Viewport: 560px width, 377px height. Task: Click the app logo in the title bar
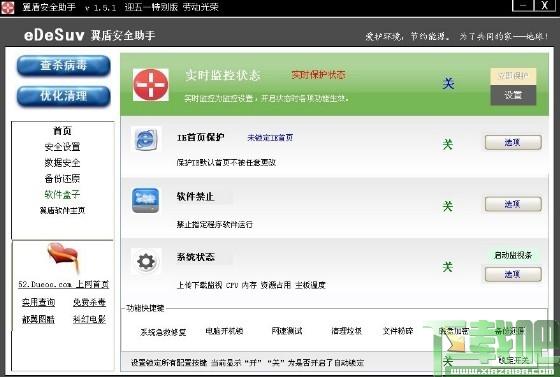tap(7, 7)
